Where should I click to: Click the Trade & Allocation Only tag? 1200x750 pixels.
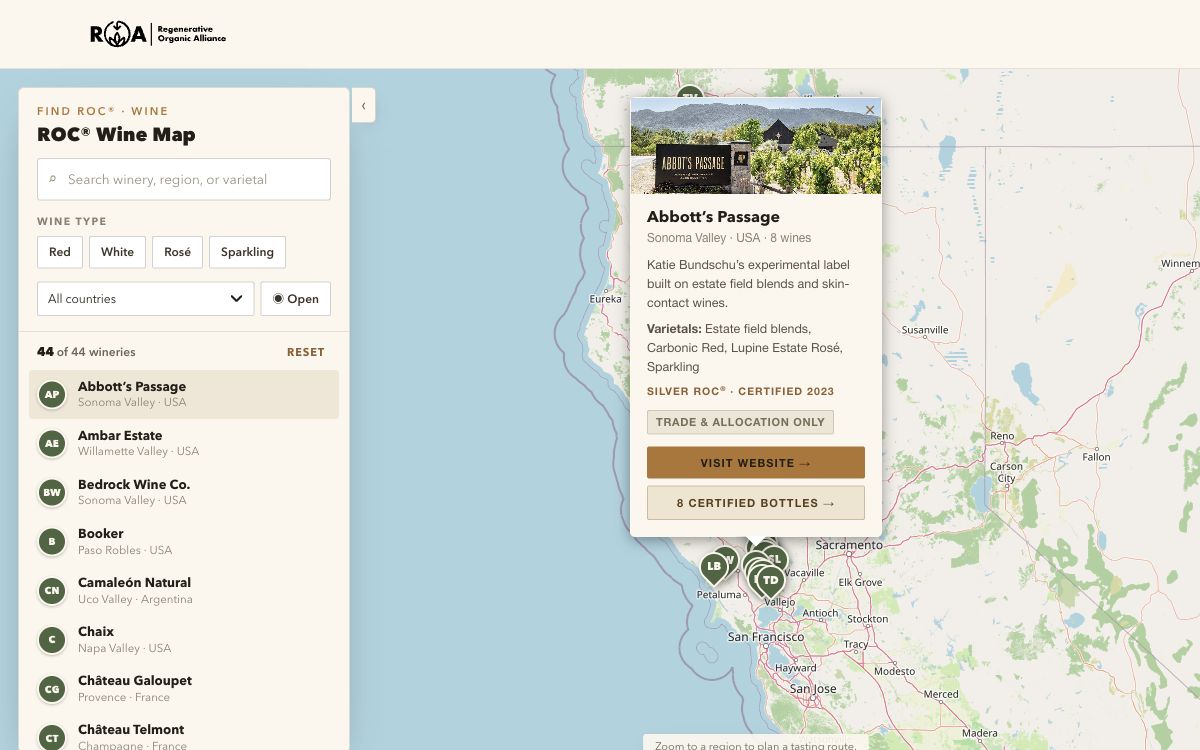[x=740, y=422]
